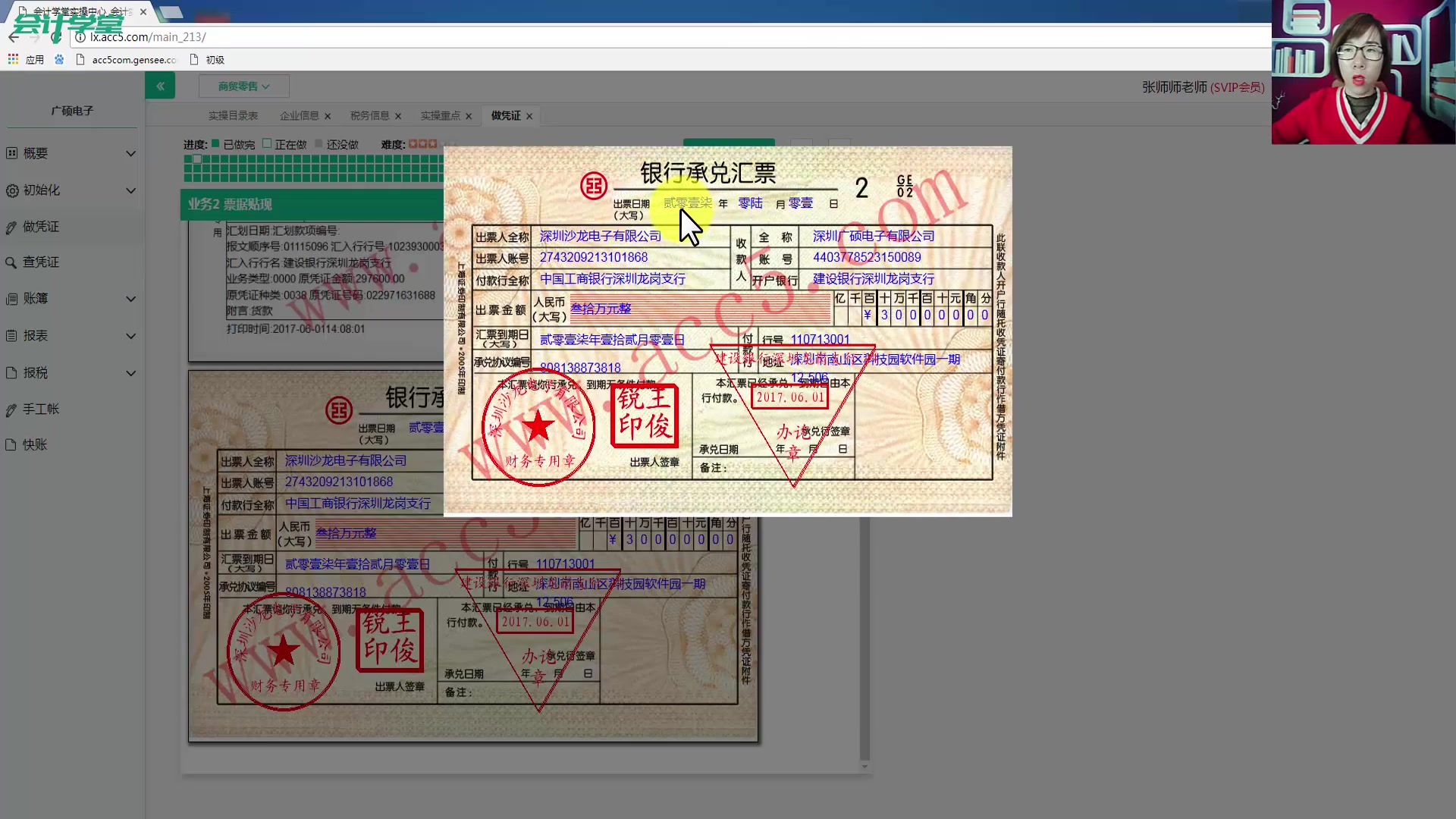Screen dimensions: 1456x819
Task: Click 深圳广硕电子有限公司 payee name on enlarged draft
Action: pos(873,237)
